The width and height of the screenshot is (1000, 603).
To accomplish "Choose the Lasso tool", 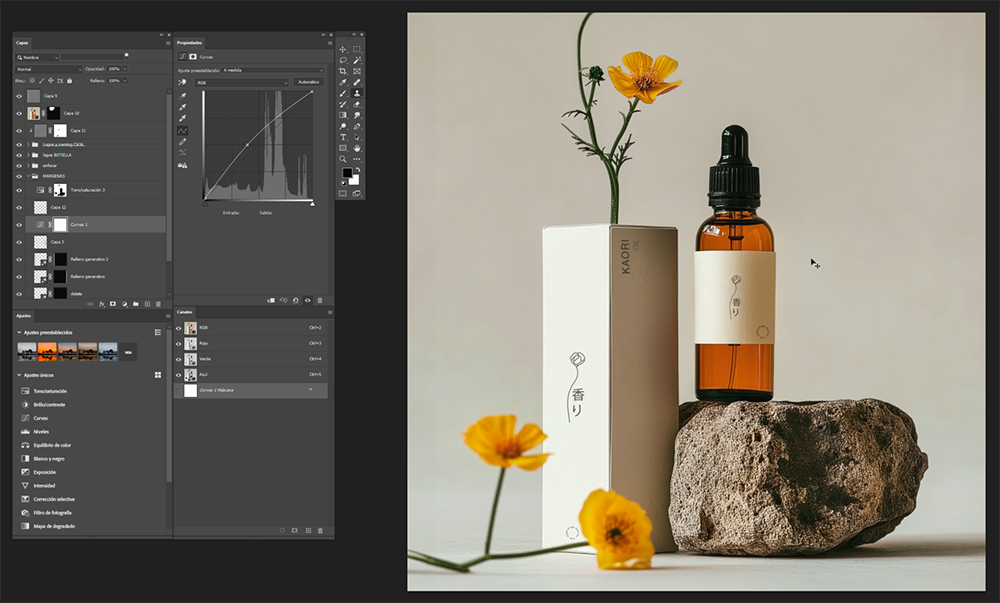I will tap(343, 60).
